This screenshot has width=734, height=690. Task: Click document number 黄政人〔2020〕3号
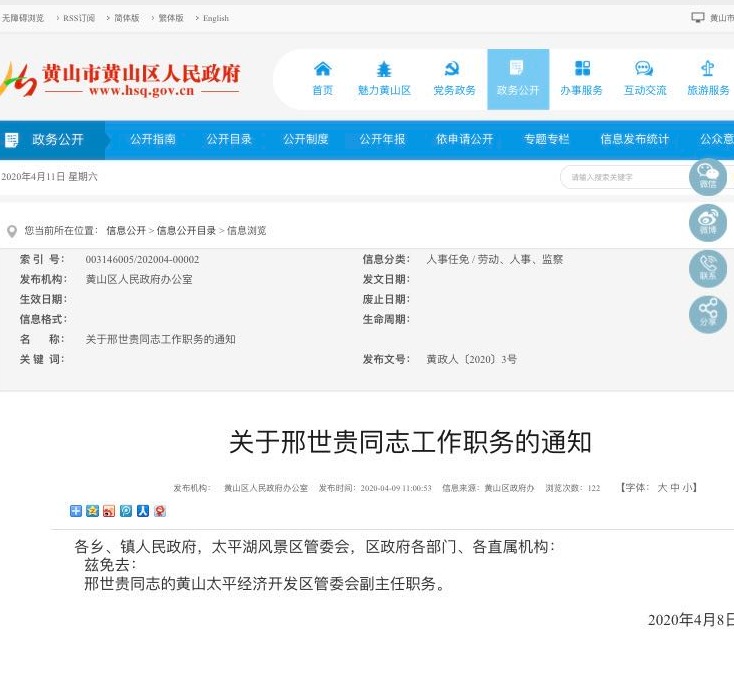(x=471, y=360)
